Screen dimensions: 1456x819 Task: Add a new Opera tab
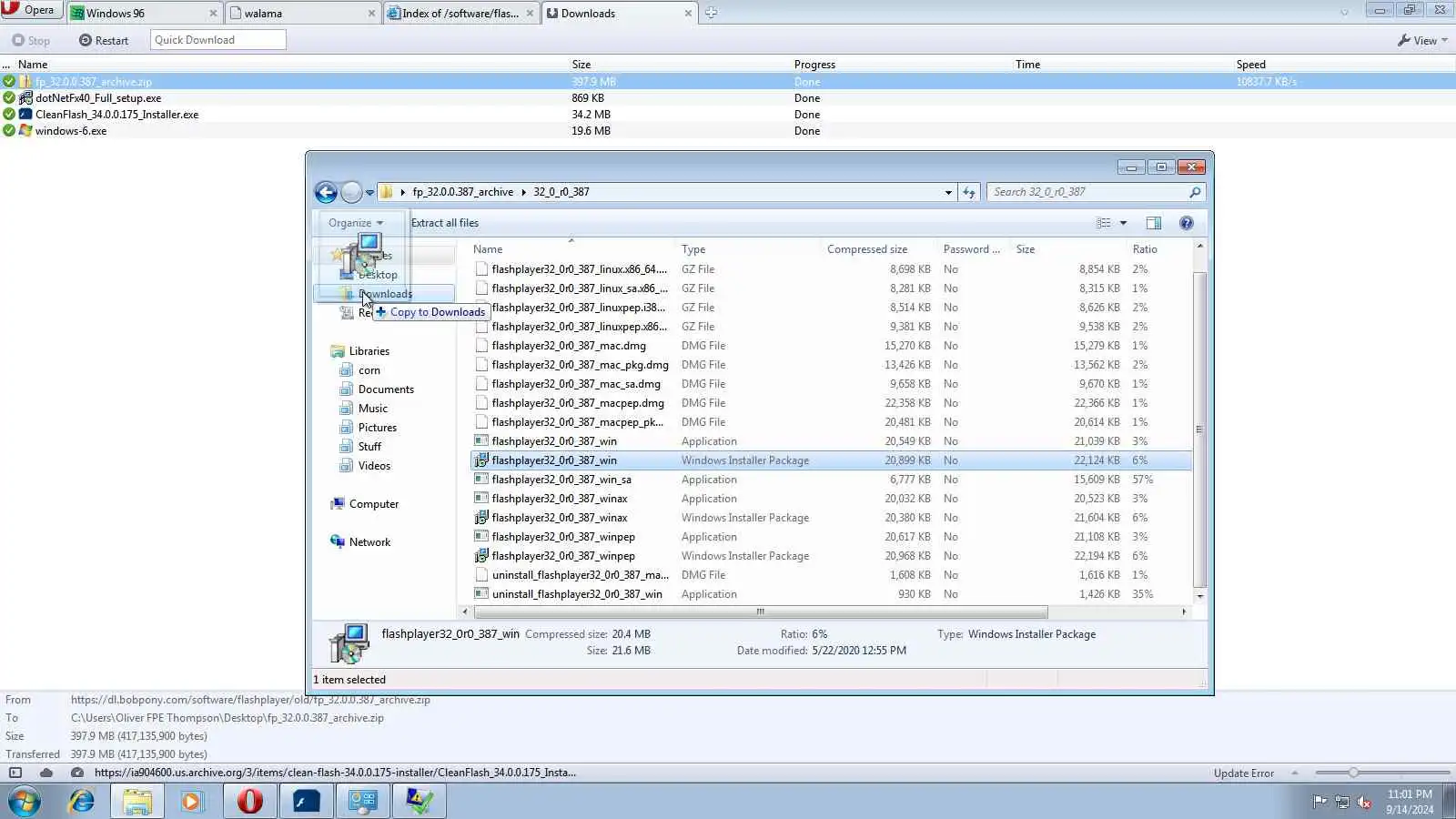coord(711,13)
